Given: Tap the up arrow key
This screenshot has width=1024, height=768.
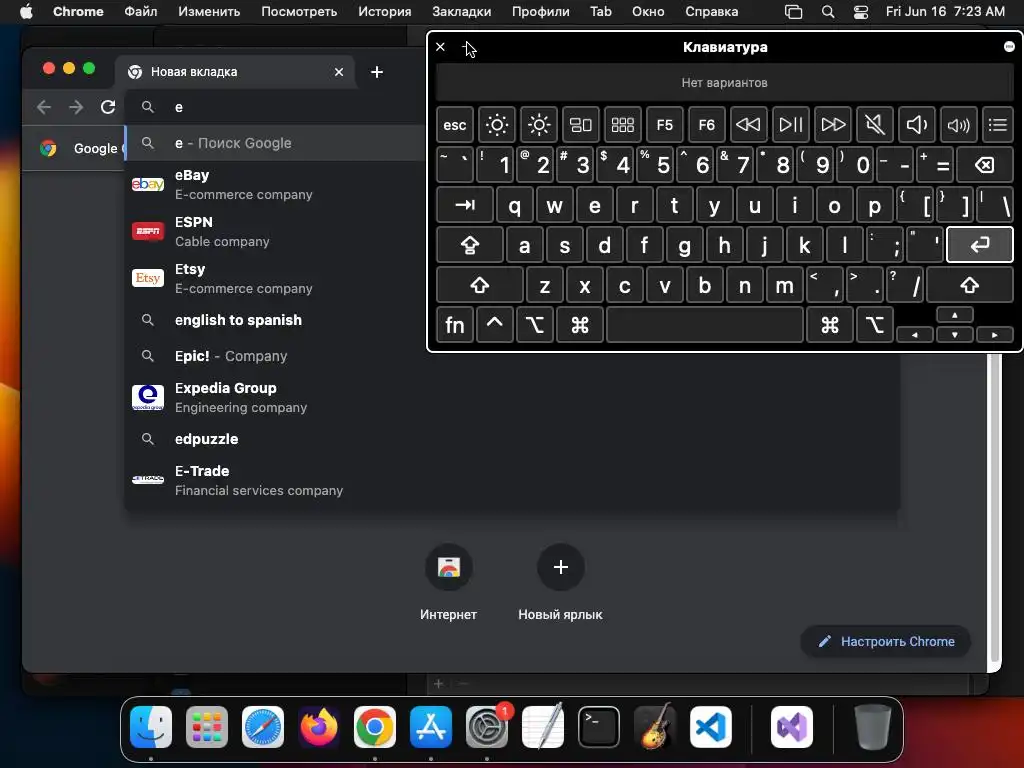Looking at the screenshot, I should coord(955,315).
